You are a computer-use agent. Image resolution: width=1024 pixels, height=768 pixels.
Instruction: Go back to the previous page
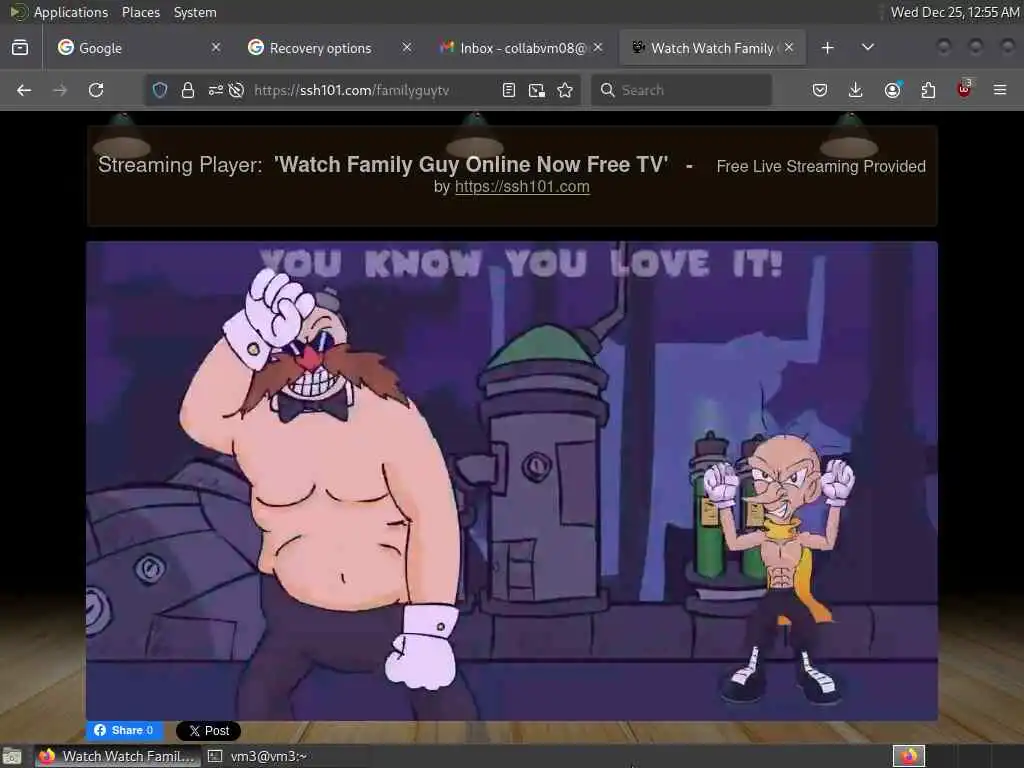[x=24, y=90]
